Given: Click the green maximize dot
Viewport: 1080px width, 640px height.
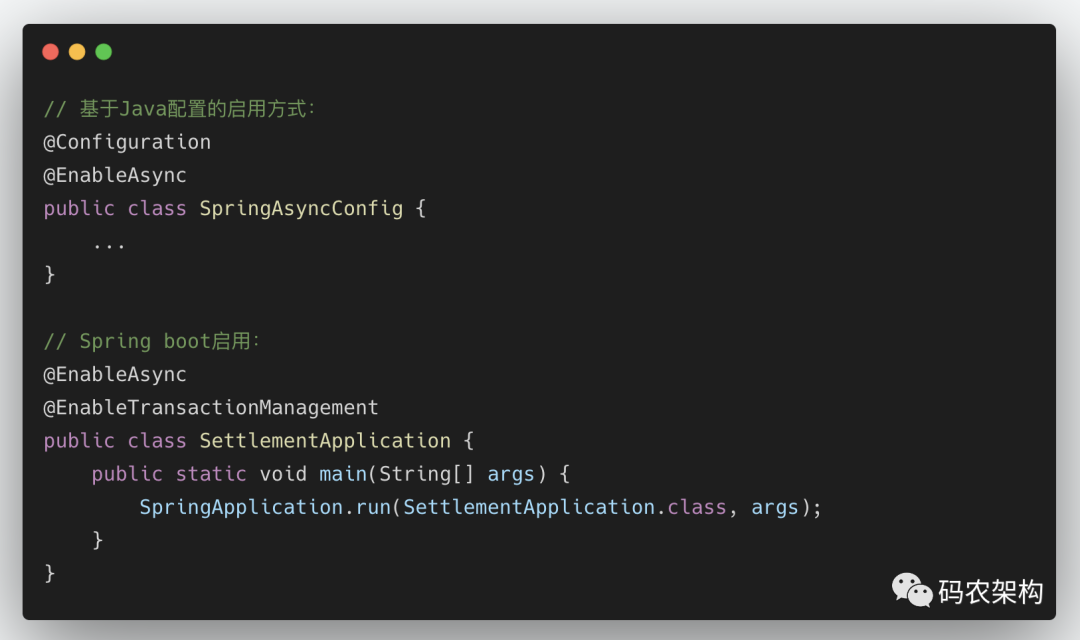Looking at the screenshot, I should tap(103, 52).
